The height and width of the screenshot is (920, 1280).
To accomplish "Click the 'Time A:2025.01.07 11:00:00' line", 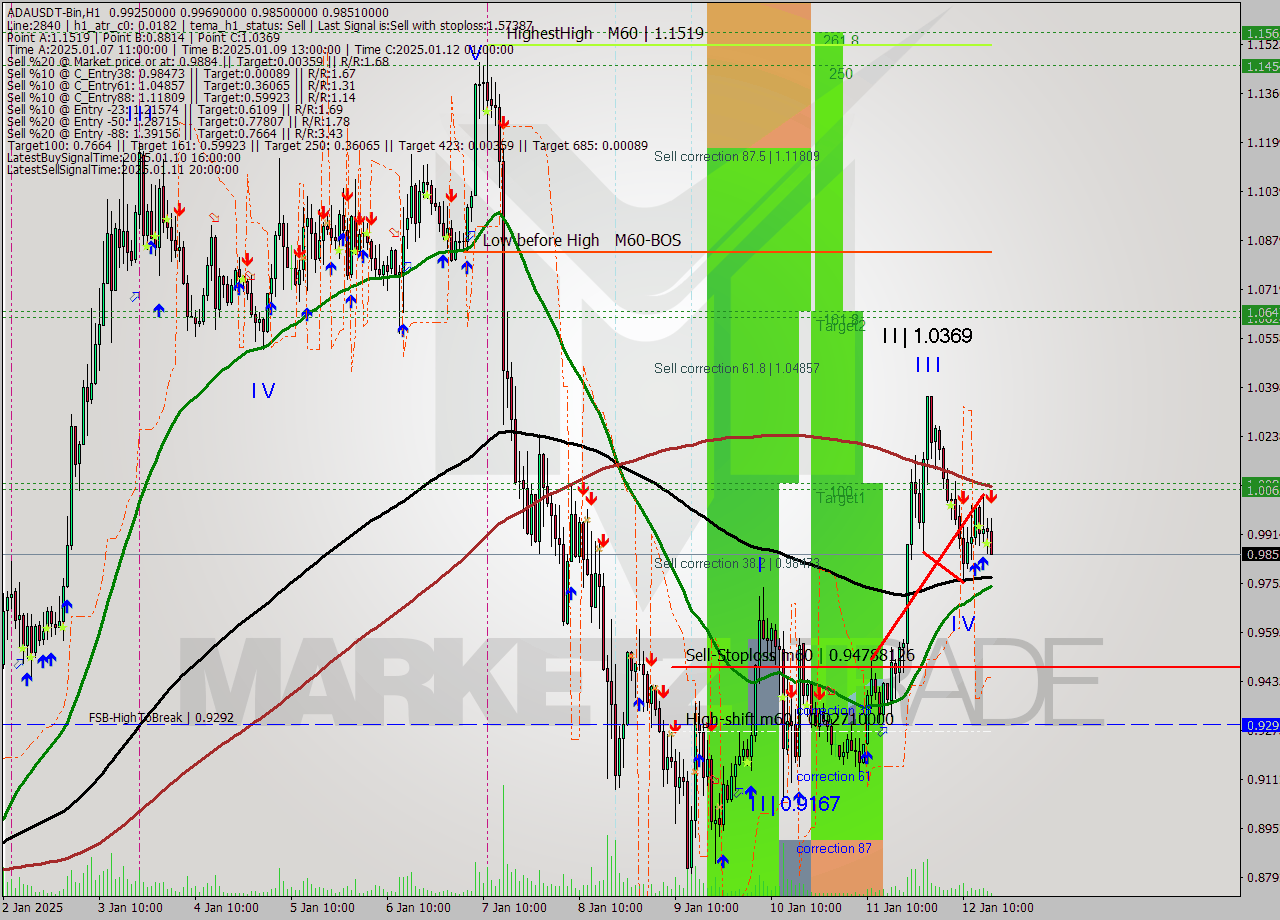I will coord(259,49).
